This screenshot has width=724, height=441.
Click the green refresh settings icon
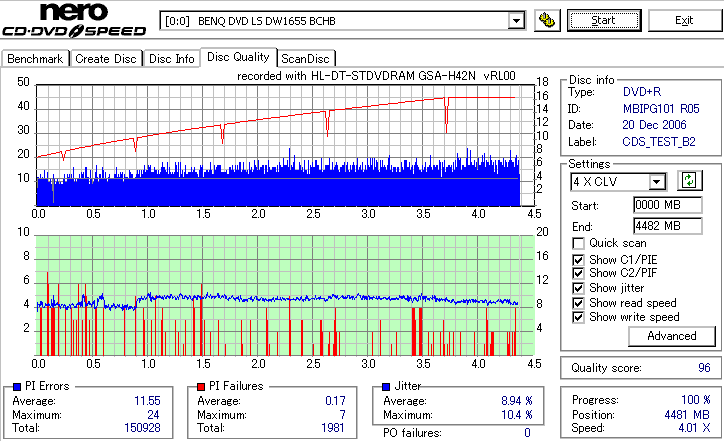pyautogui.click(x=689, y=180)
